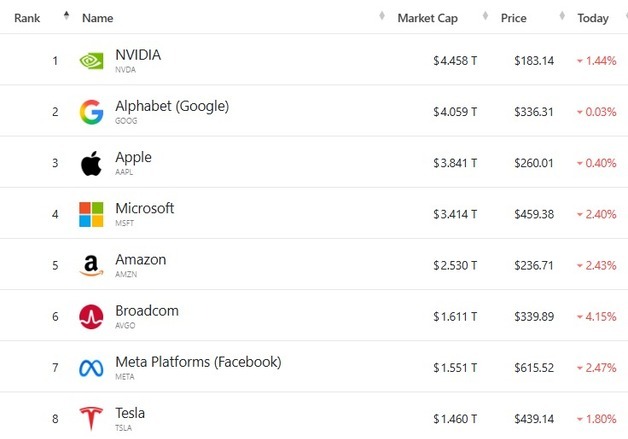Open the Broadcom company link
628x439 pixels.
tap(147, 310)
